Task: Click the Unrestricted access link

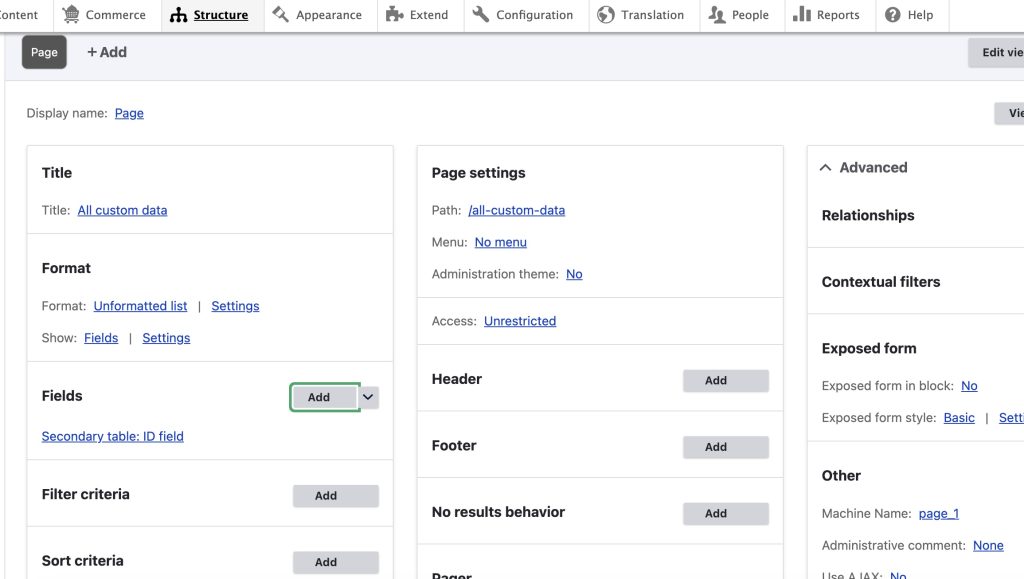Action: (x=520, y=321)
